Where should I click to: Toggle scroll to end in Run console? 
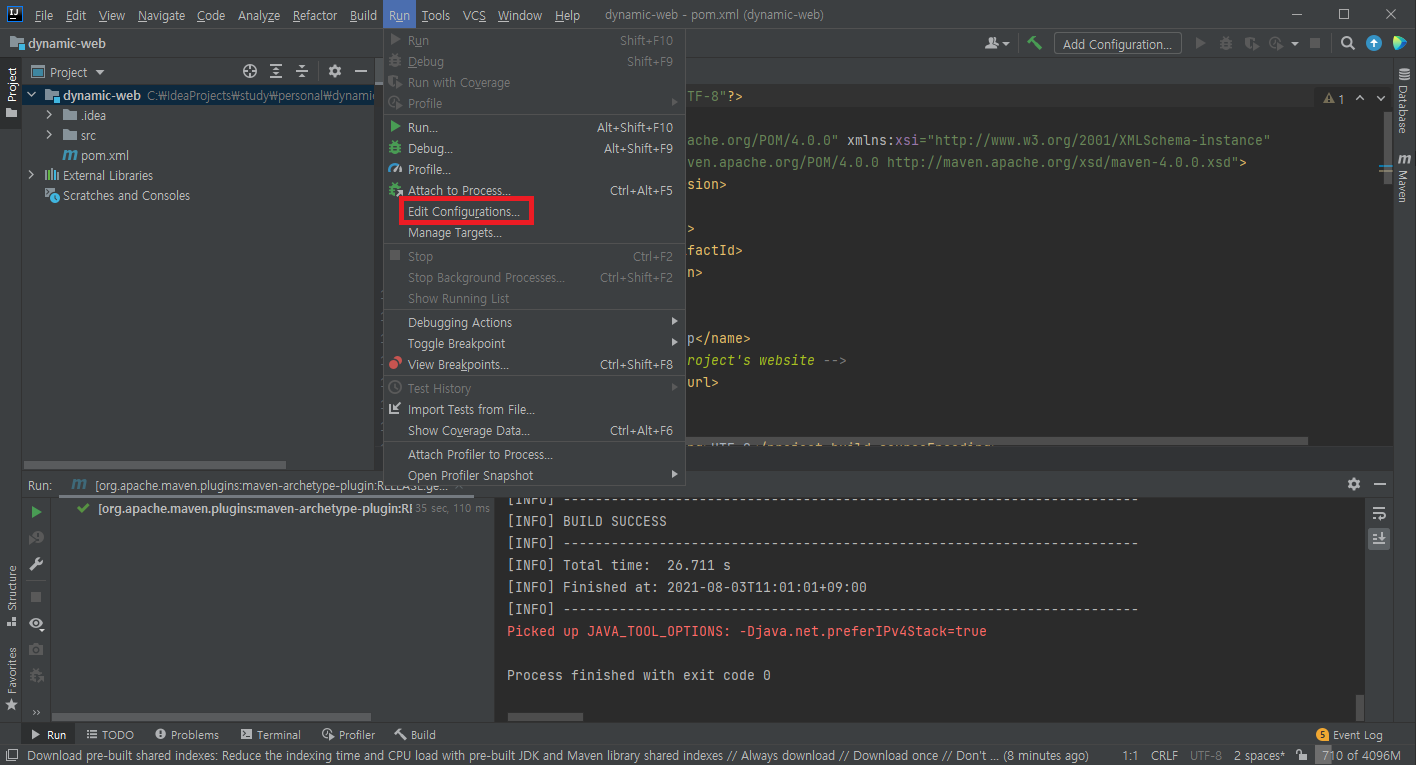[1379, 538]
